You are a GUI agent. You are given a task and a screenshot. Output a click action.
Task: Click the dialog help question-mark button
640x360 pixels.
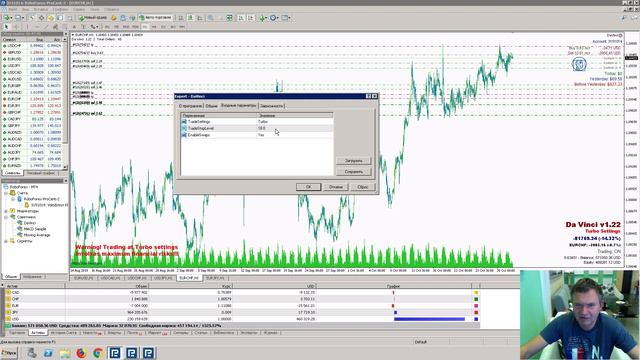[368, 96]
